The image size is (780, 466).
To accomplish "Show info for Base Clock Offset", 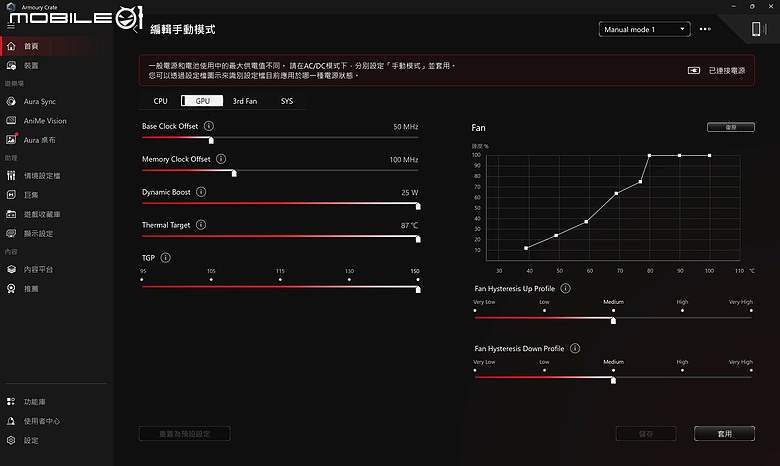I will pyautogui.click(x=209, y=126).
